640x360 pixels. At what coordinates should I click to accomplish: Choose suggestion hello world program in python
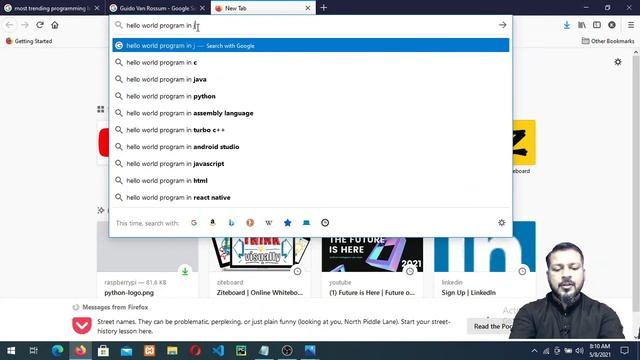311,96
